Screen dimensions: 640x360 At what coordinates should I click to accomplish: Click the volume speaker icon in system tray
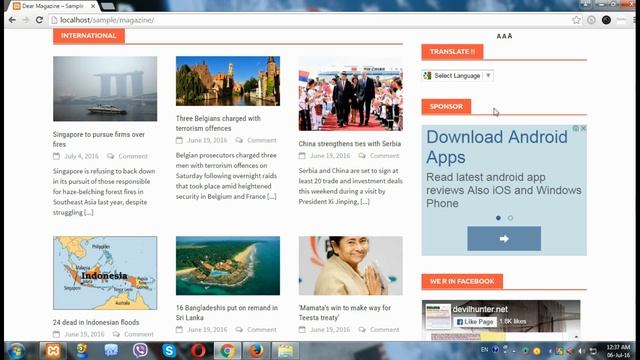[x=582, y=351]
